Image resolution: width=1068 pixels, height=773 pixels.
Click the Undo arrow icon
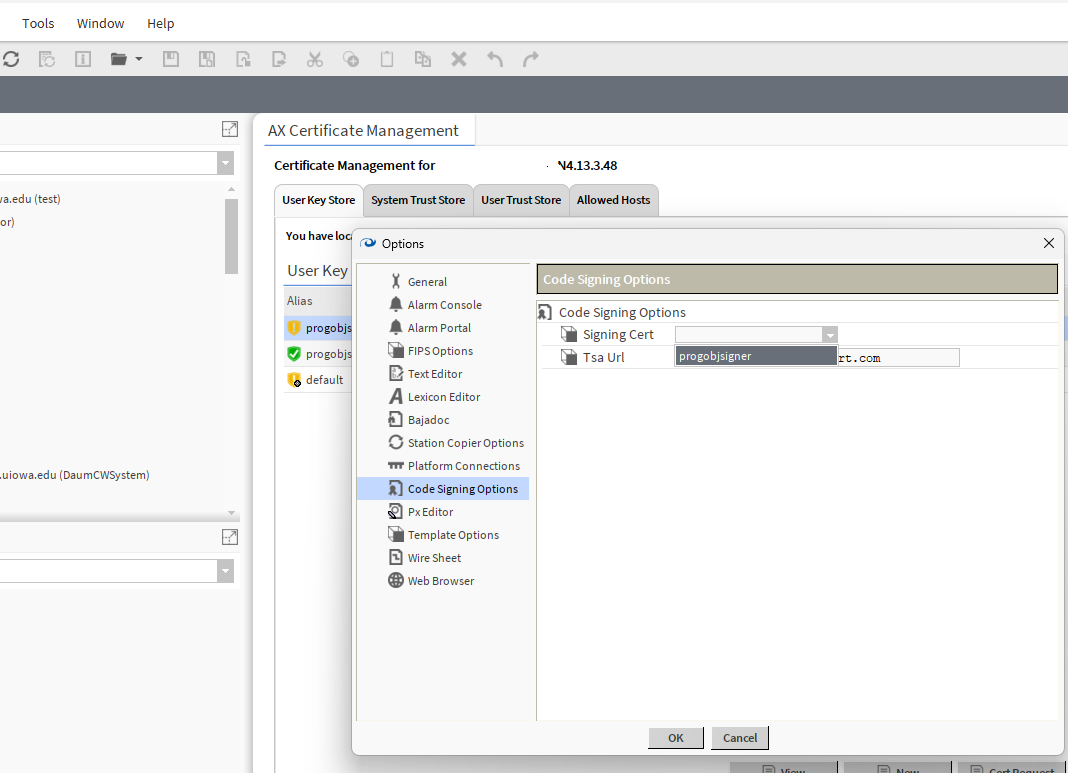pyautogui.click(x=495, y=59)
